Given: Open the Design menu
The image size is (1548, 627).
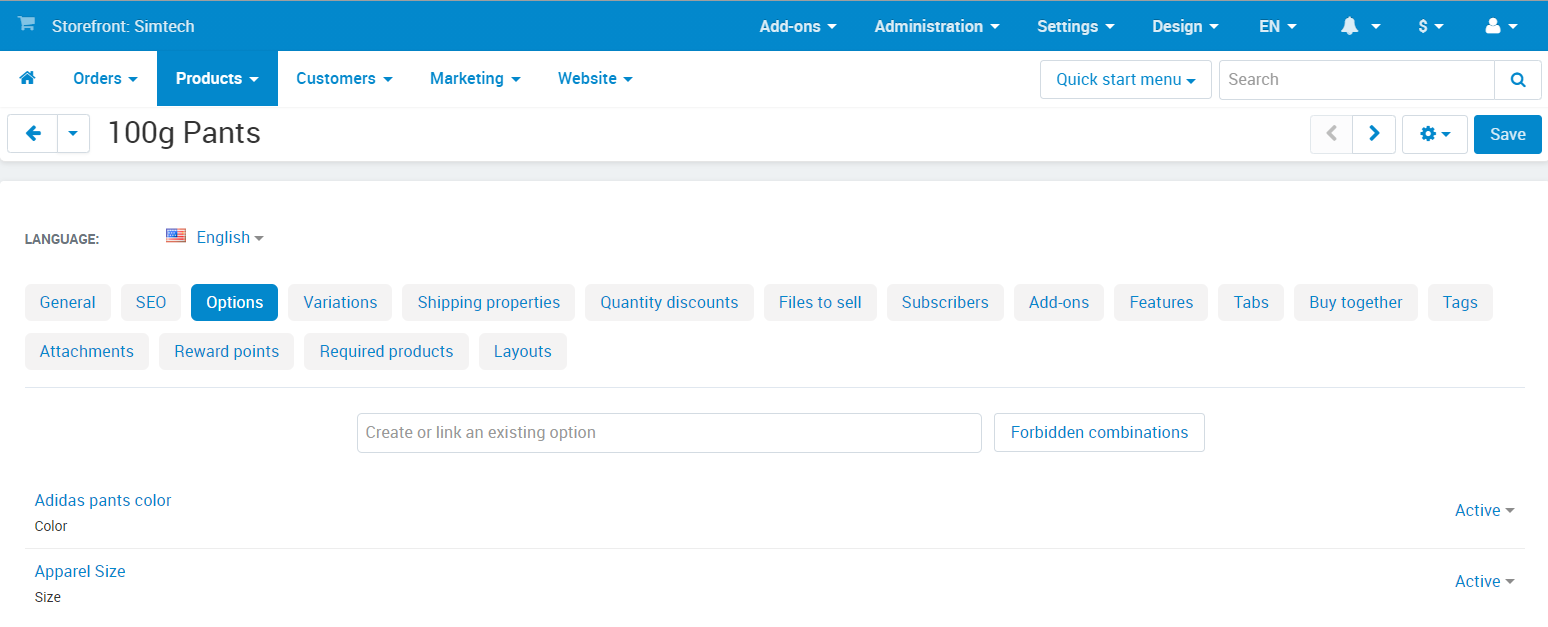Looking at the screenshot, I should (1185, 27).
